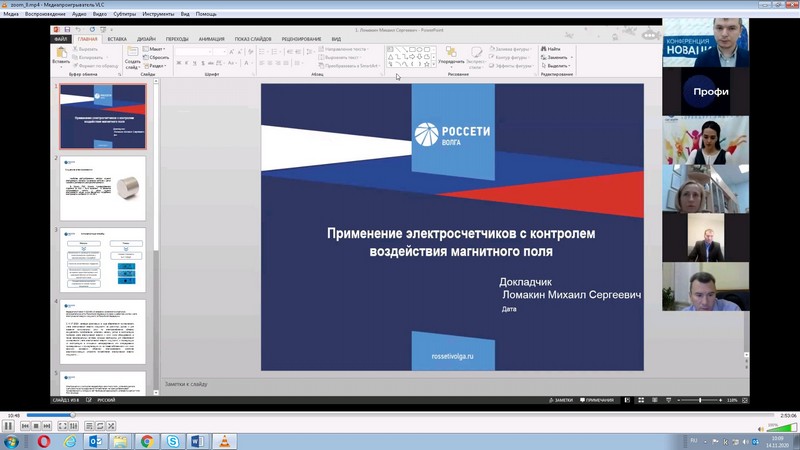Image resolution: width=800 pixels, height=450 pixels.
Task: Adjust the PowerPoint zoom slider
Action: [699, 401]
